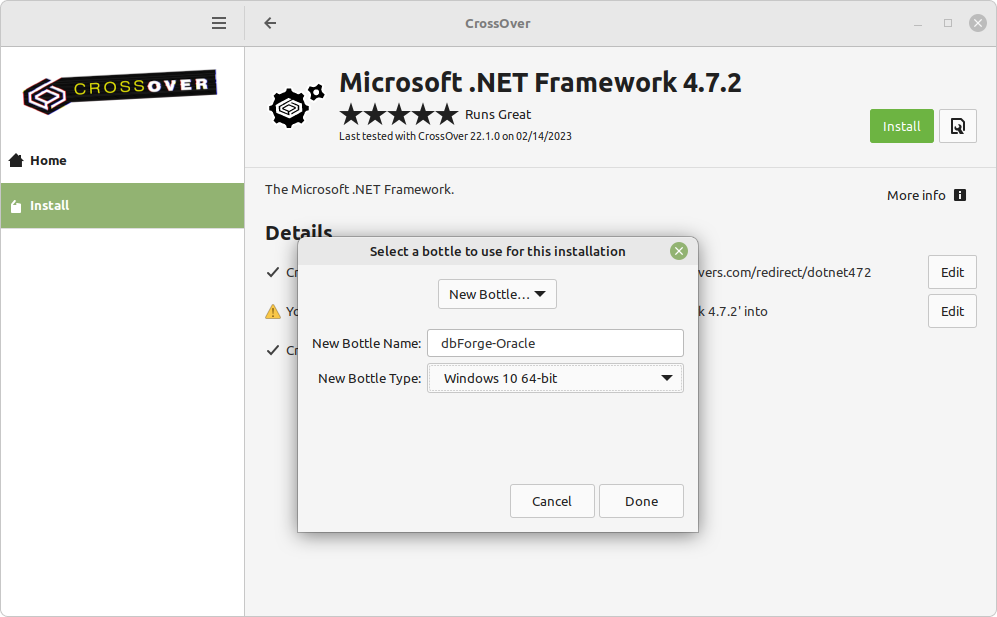
Task: Click the More info icon
Action: (960, 195)
